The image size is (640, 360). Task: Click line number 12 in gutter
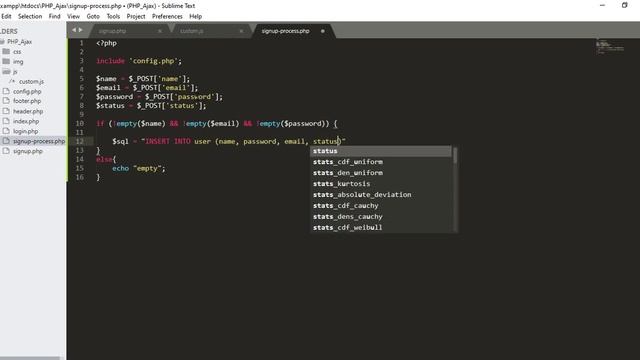[x=80, y=141]
